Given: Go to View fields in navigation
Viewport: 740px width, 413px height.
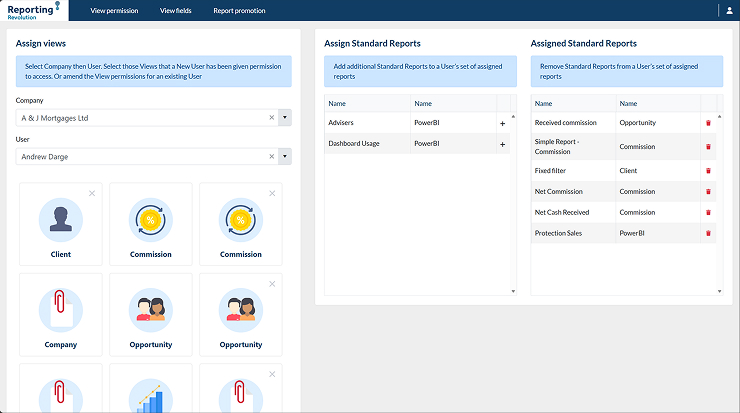Looking at the screenshot, I should 176,10.
